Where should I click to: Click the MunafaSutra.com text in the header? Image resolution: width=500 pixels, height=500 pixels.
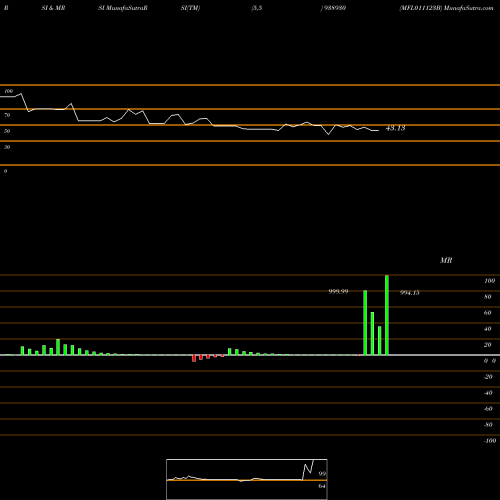pyautogui.click(x=469, y=8)
